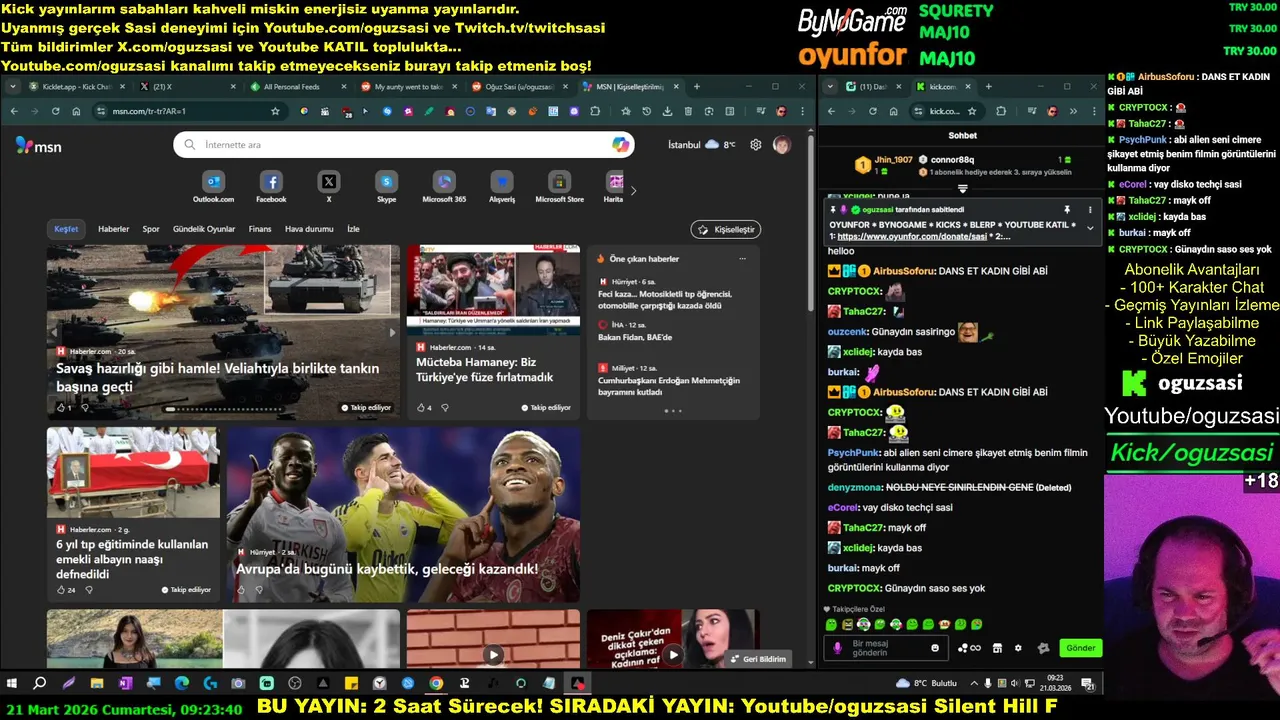1280x720 pixels.
Task: Open the Alışveriş shopping shortcut
Action: (502, 187)
